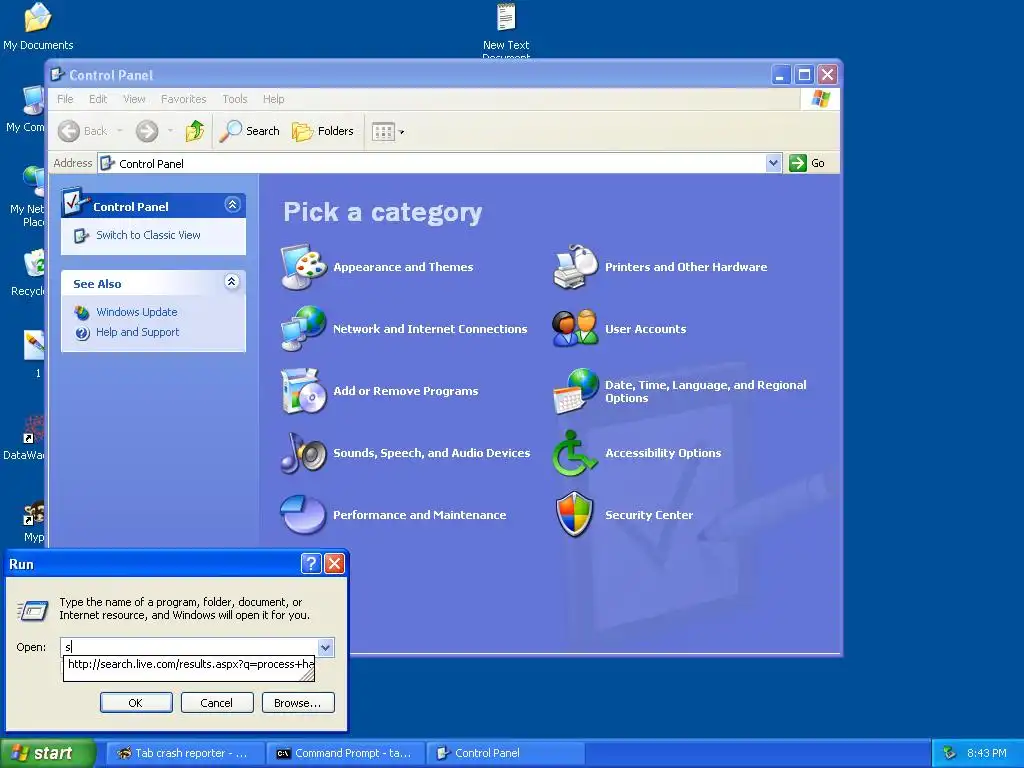Screen dimensions: 1024x768
Task: Open the View menu
Action: (135, 99)
